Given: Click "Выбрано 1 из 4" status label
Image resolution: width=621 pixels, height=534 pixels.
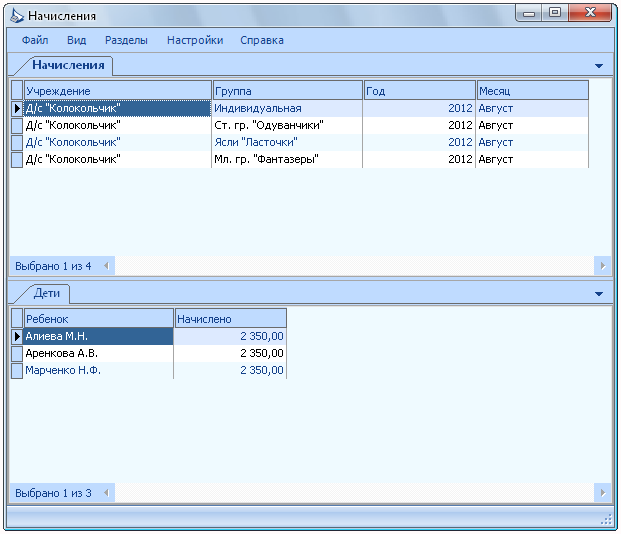Looking at the screenshot, I should [53, 266].
